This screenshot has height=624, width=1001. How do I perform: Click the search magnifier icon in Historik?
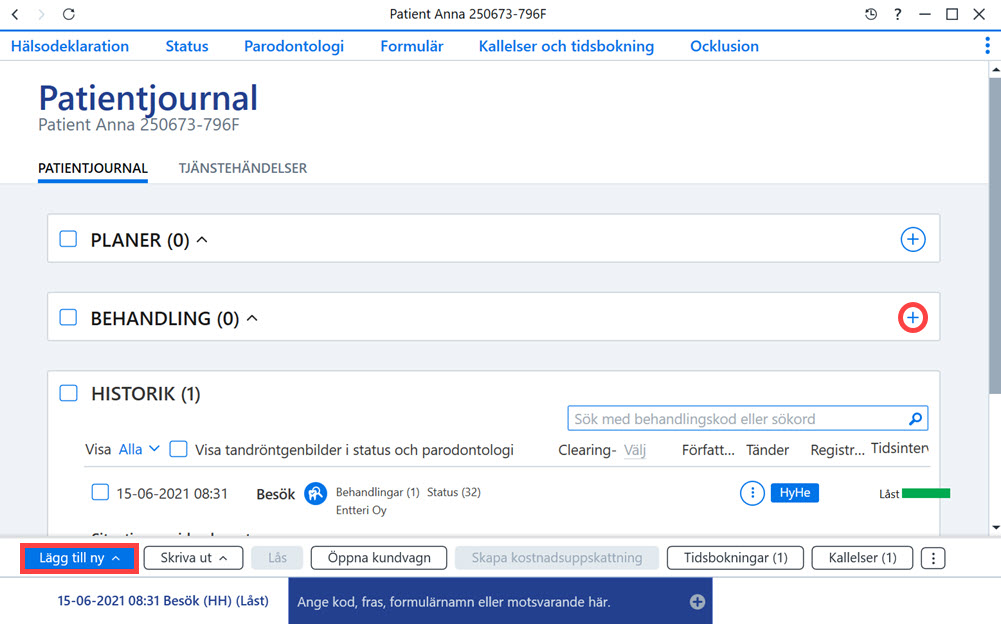pos(915,419)
